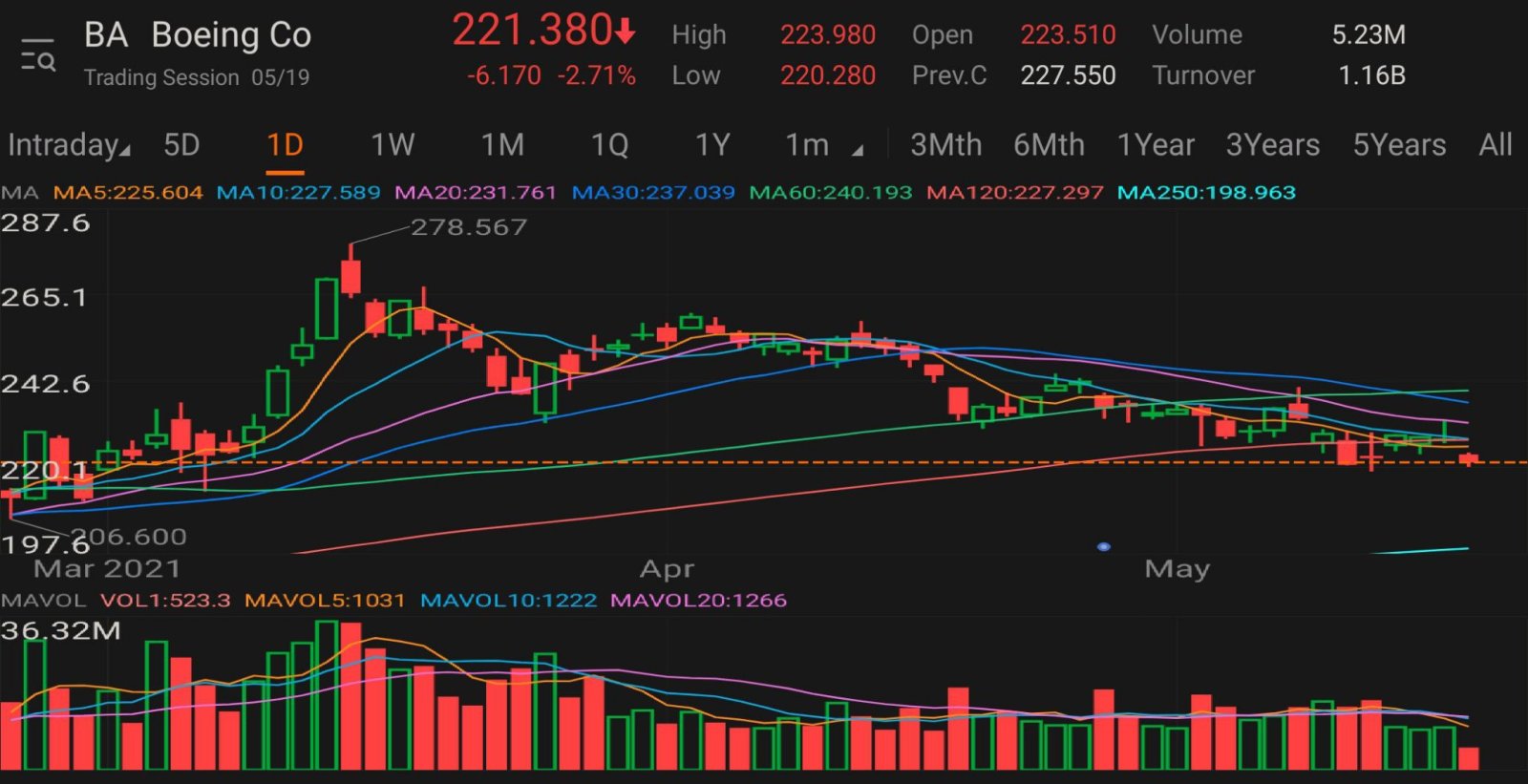Click the MAVOL20:1266 volume label
This screenshot has height=784, width=1528.
[x=698, y=601]
